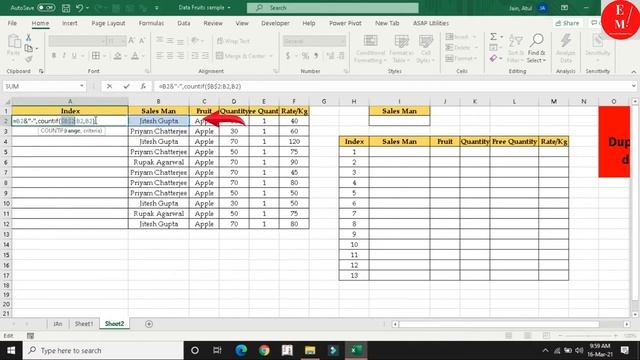Open the Name Box dropdown arrow
Screen dimensions: 640x360
(x=82, y=86)
